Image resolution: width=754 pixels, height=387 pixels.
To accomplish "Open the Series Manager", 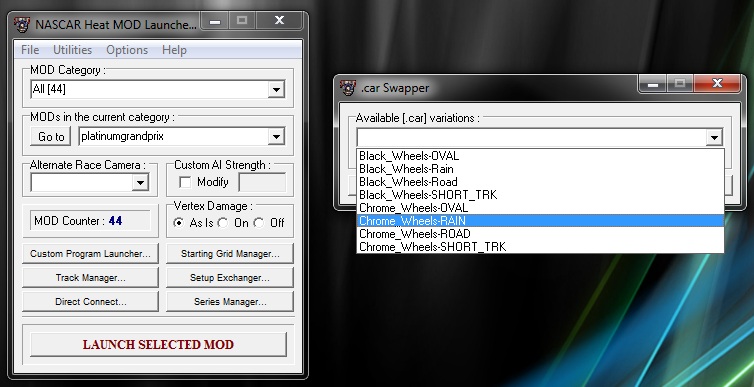I will [230, 302].
